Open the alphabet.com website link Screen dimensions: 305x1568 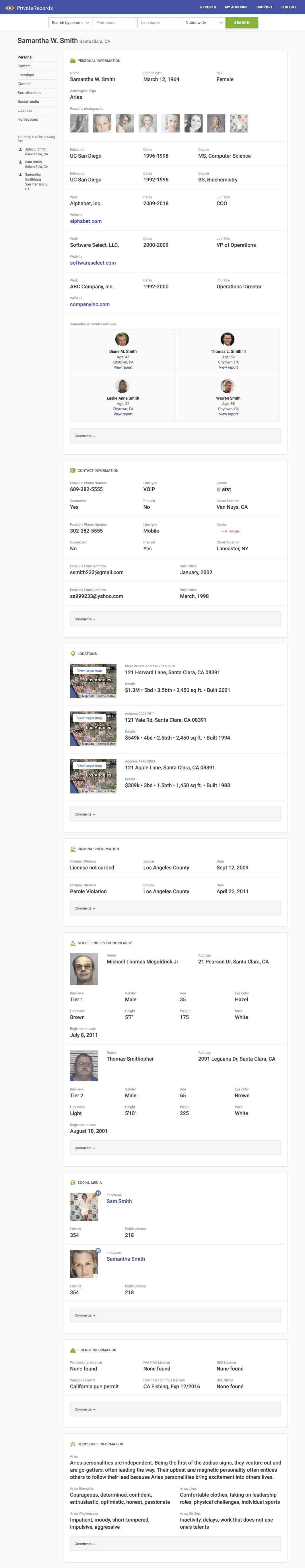(86, 222)
